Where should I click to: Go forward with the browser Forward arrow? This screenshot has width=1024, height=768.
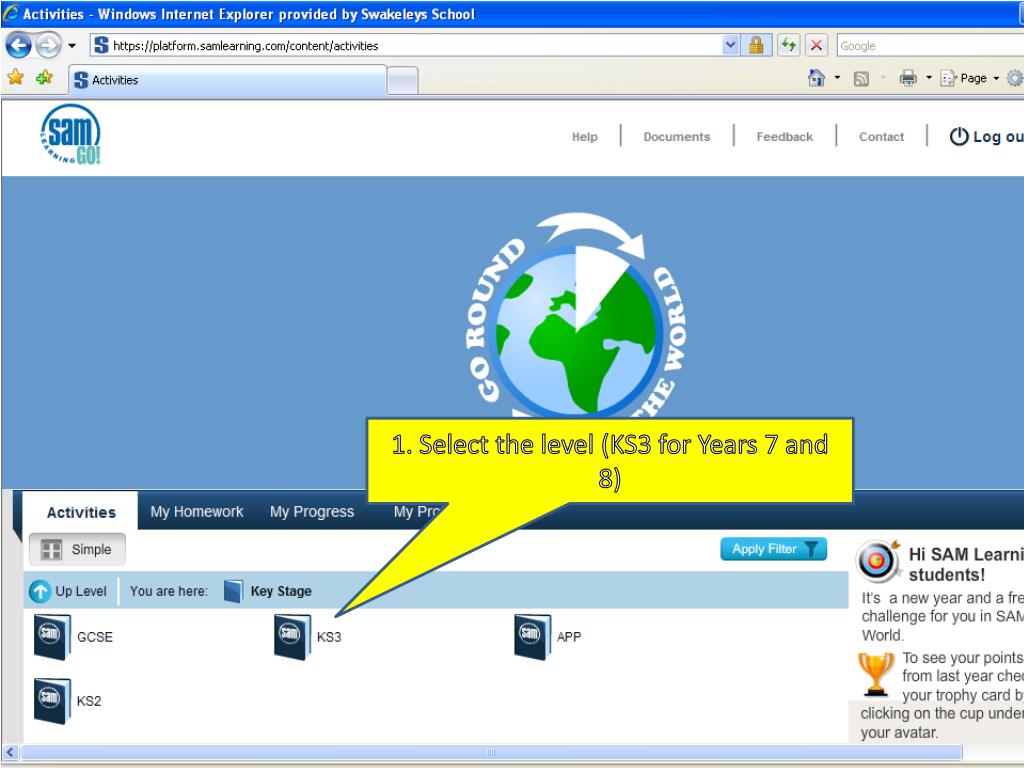(x=48, y=46)
